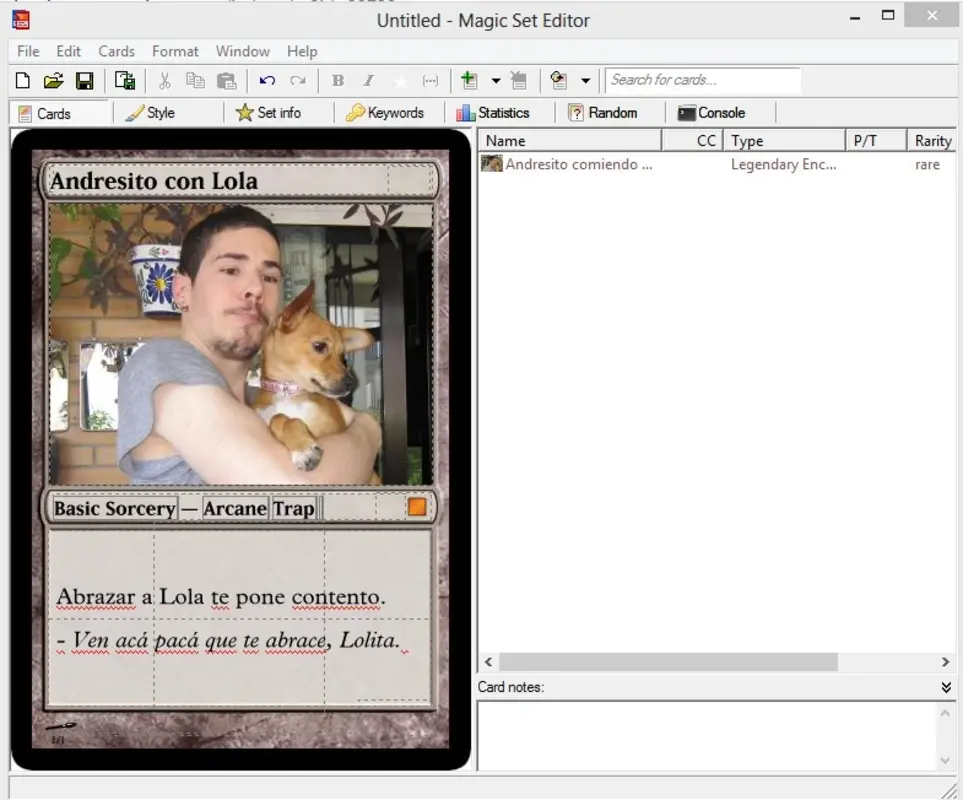Open the Console view
The image size is (963, 800).
coord(714,112)
